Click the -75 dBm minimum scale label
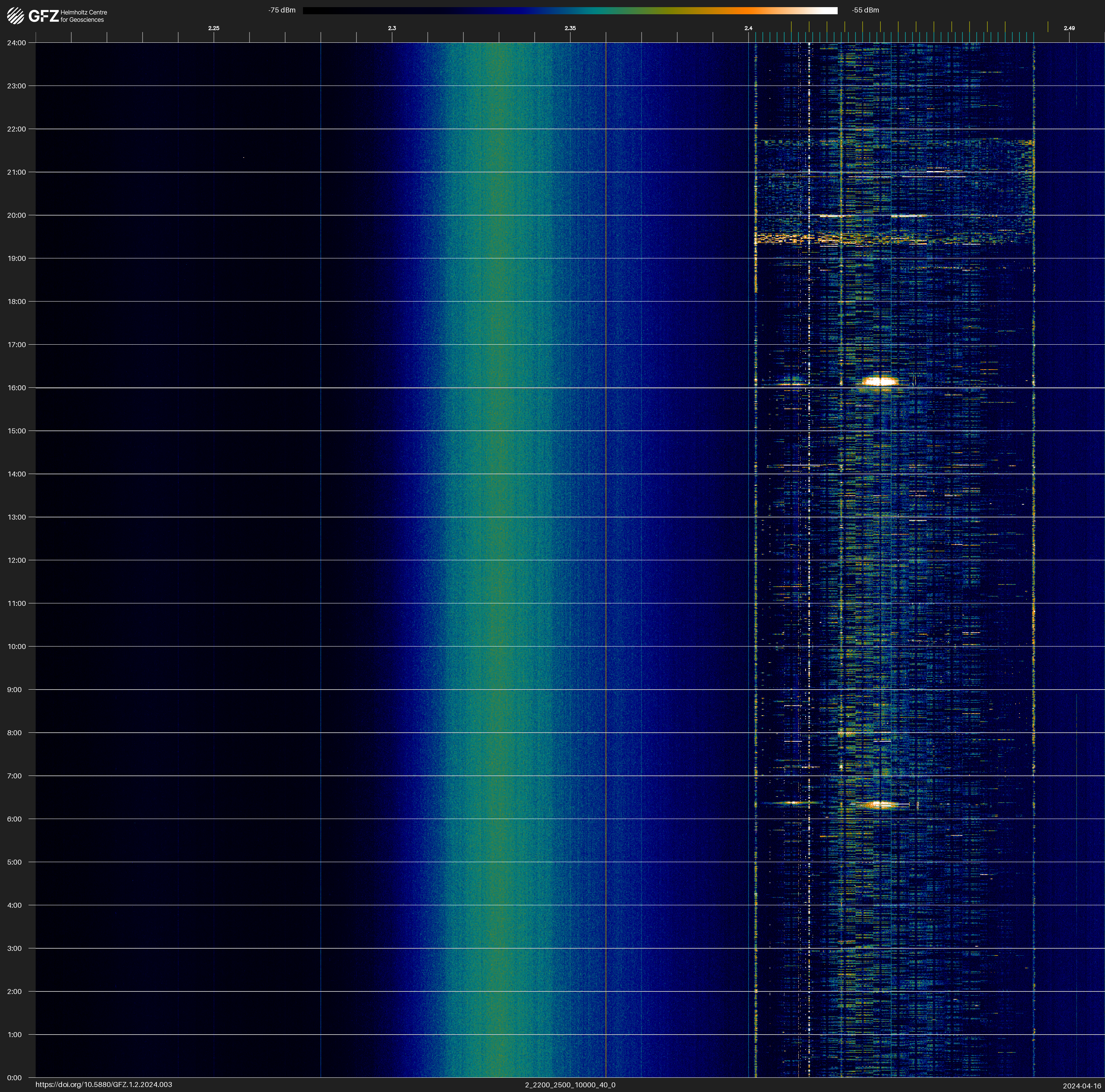The image size is (1105, 1092). click(x=281, y=10)
